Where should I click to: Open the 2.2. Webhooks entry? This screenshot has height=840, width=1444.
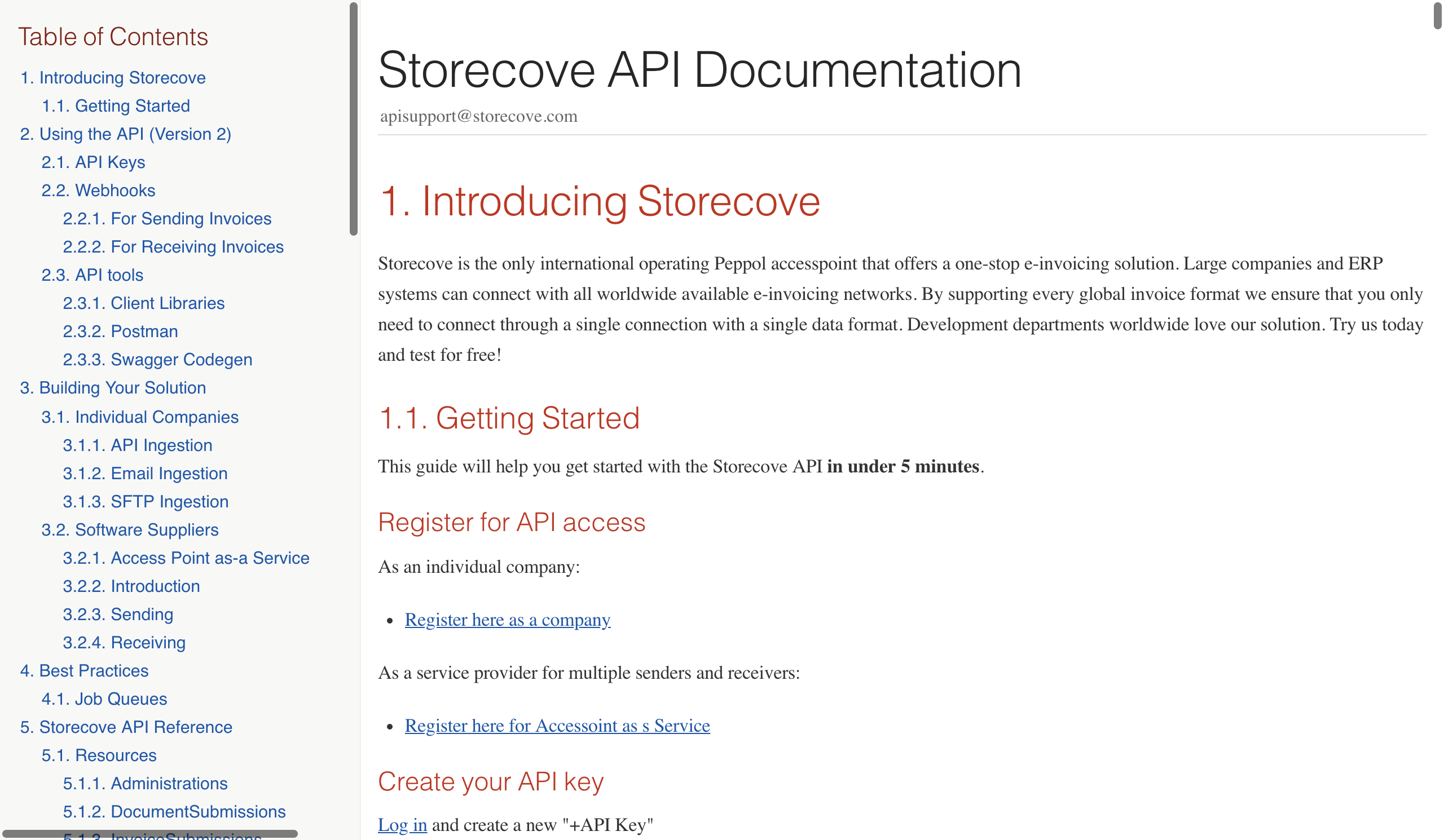tap(99, 190)
